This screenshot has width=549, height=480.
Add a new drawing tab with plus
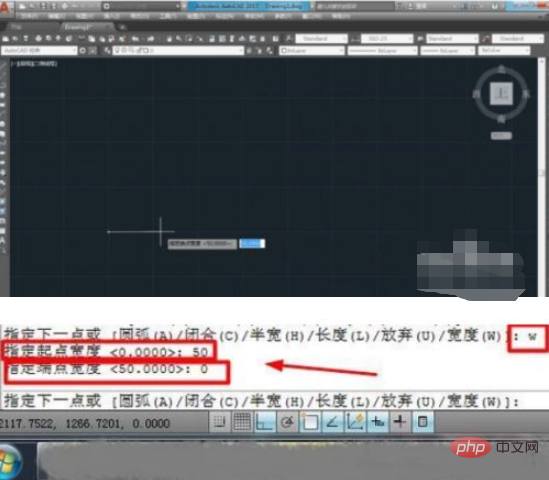(122, 27)
